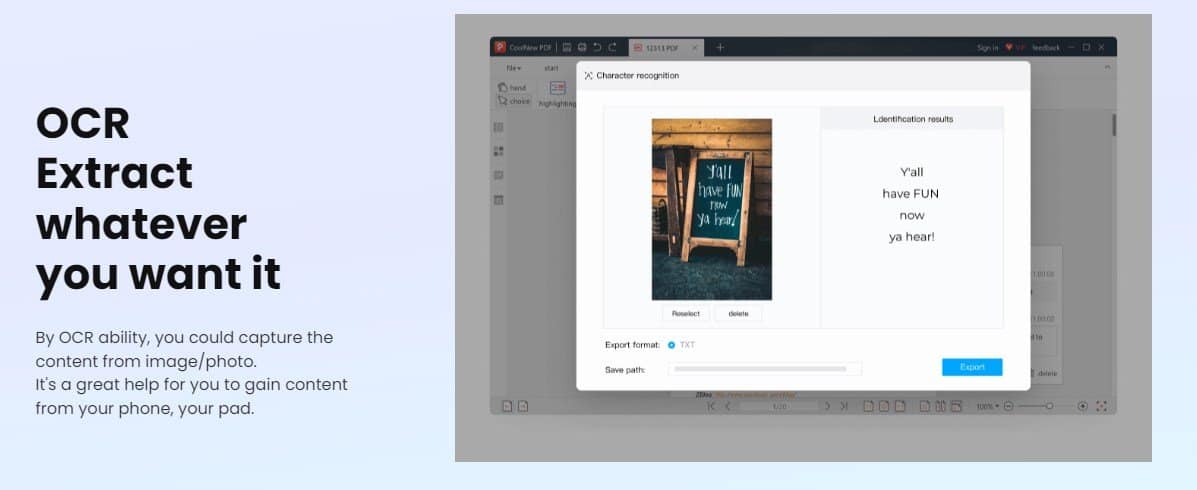This screenshot has width=1197, height=490.
Task: Click the delete button below image
Action: 738,314
